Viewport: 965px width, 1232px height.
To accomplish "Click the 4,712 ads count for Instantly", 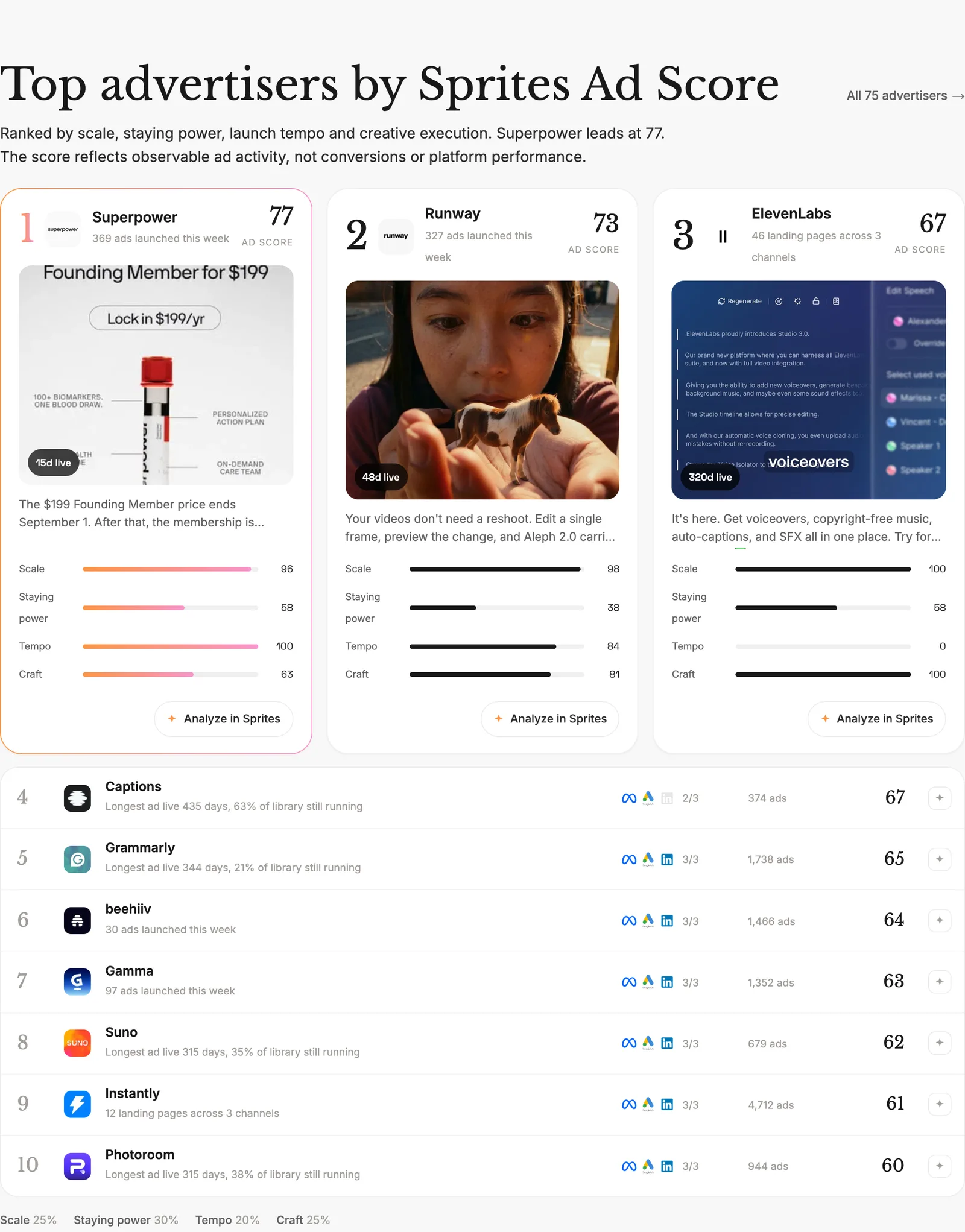I will tap(771, 1105).
